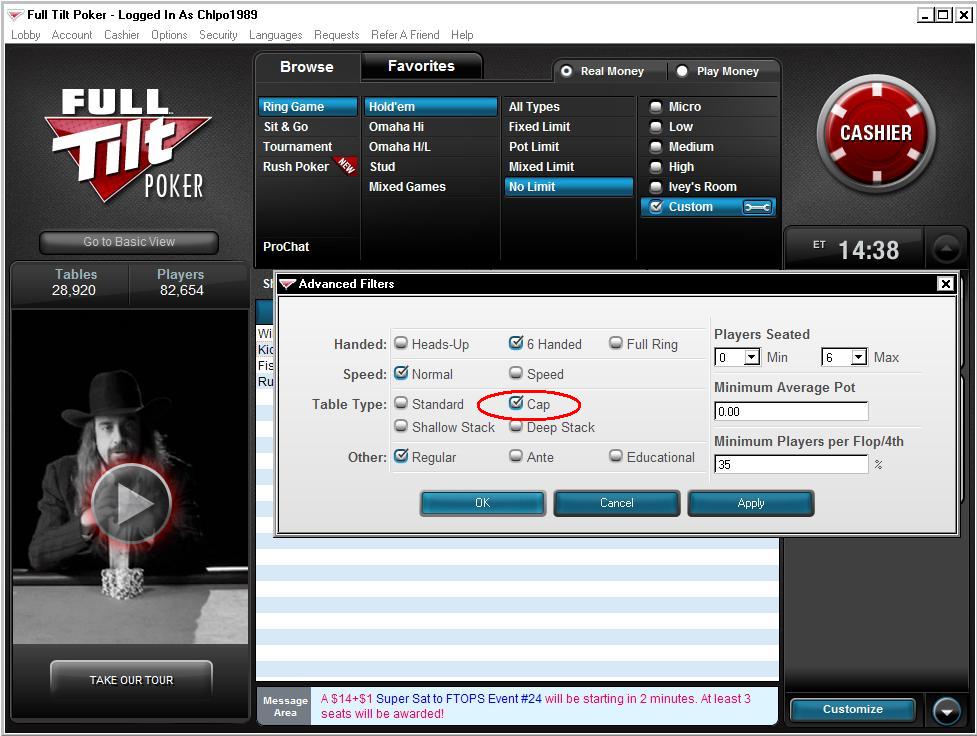Uncheck the 6 Handed option
Viewport: 977px width, 736px height.
pos(516,343)
